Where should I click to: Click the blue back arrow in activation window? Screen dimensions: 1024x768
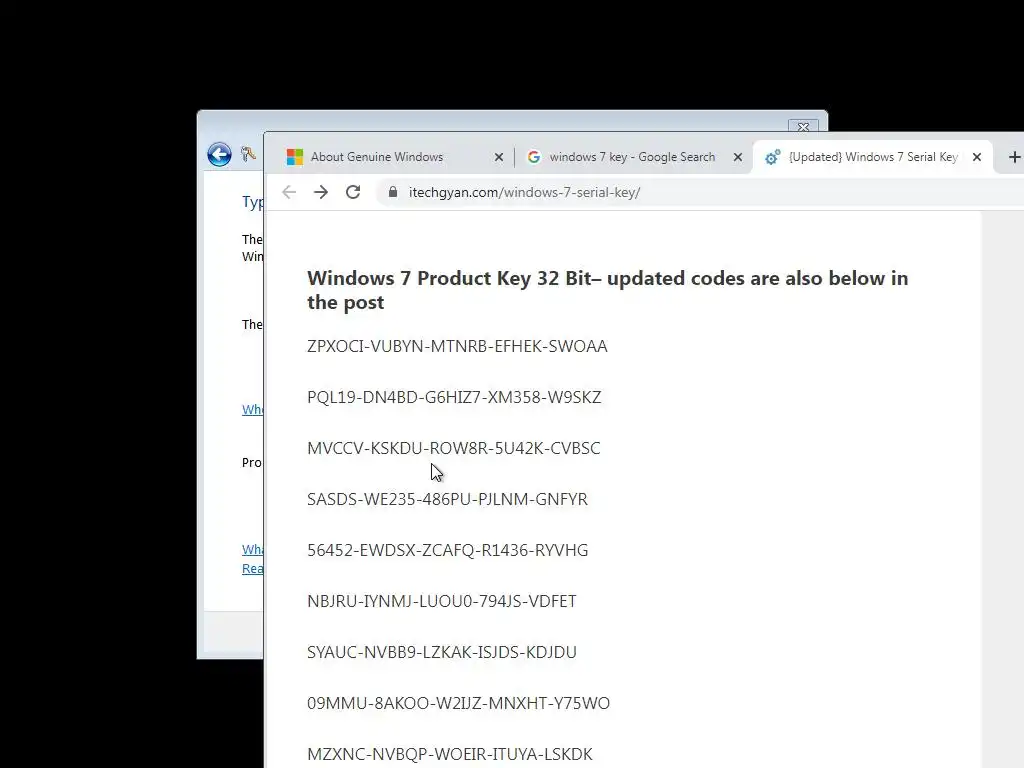219,154
